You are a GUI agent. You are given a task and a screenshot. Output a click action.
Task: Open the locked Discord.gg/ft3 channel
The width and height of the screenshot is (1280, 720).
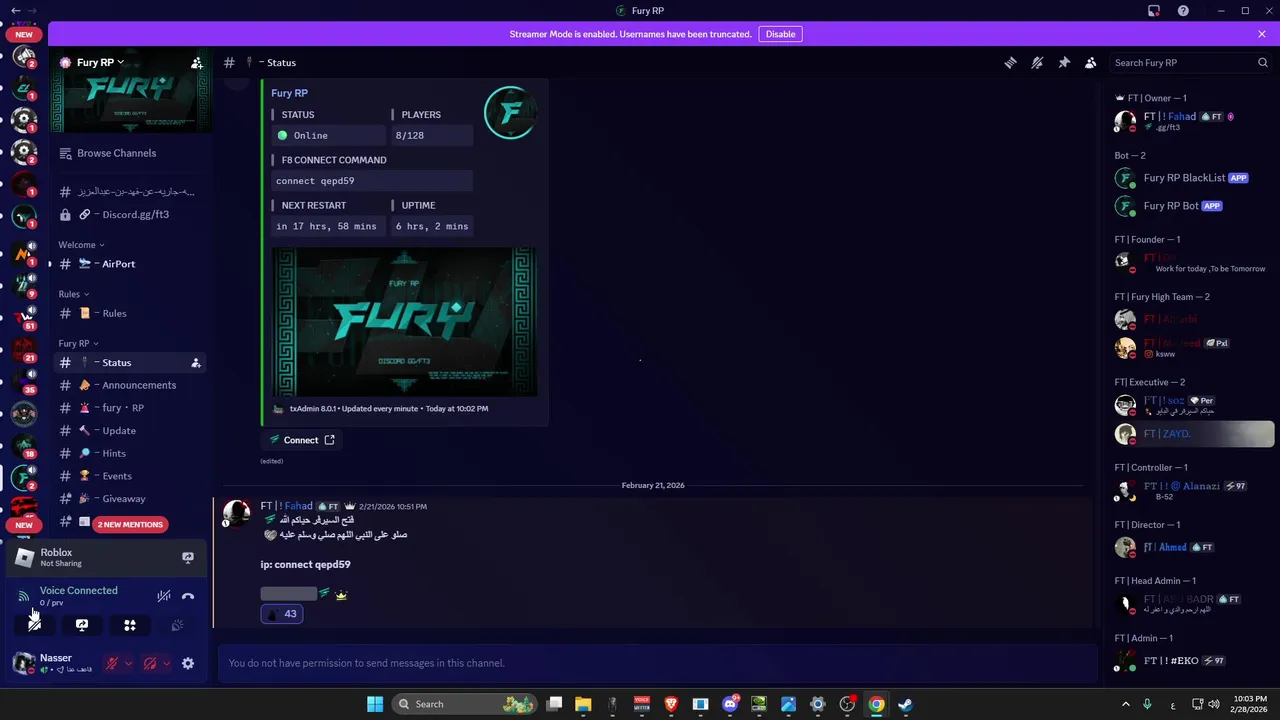click(x=130, y=214)
